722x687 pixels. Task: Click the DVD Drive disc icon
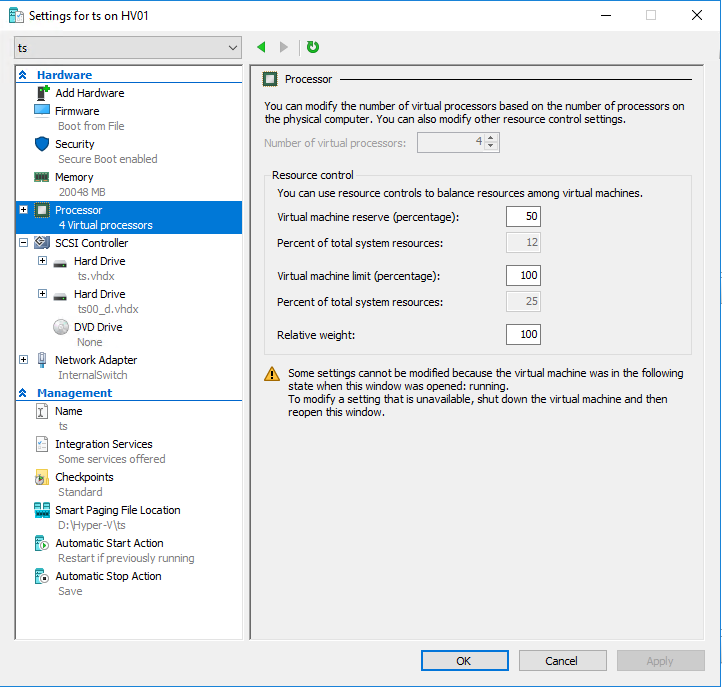60,327
